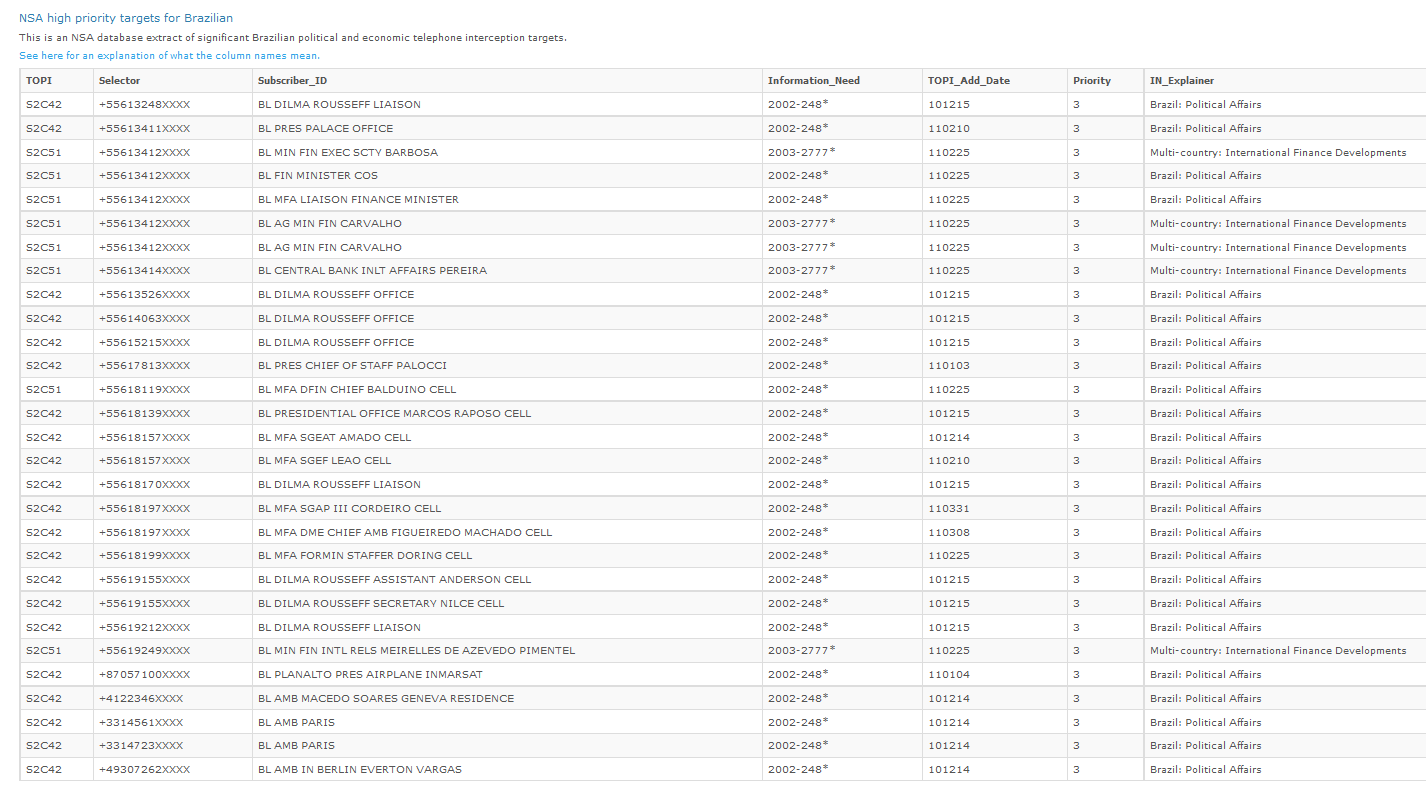1426x787 pixels.
Task: Select selector +55618119XXXX
Action: (171, 390)
